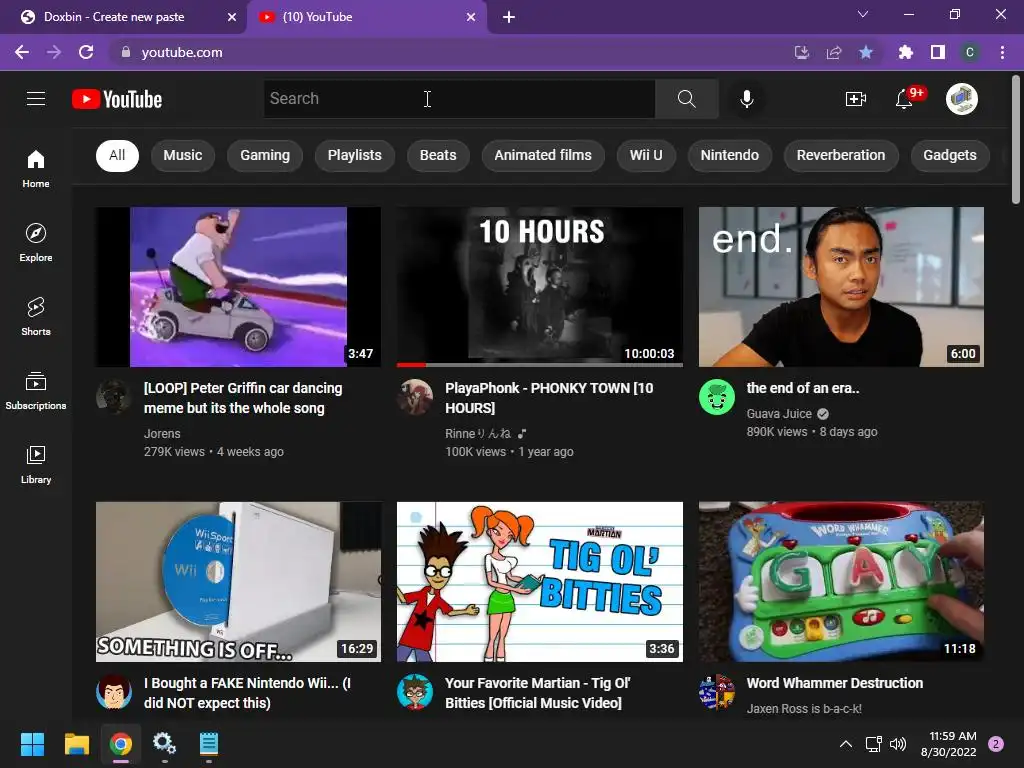The height and width of the screenshot is (768, 1024).
Task: Start voice search with the microphone icon
Action: (x=746, y=99)
